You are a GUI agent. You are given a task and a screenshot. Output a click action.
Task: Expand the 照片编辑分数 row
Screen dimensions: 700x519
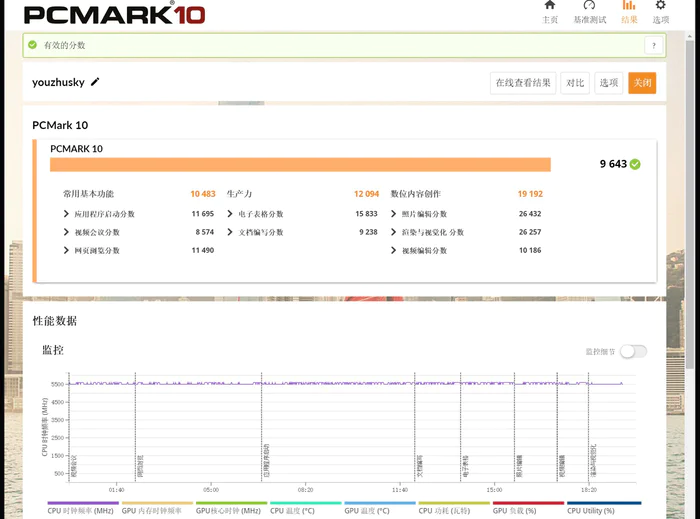click(393, 214)
